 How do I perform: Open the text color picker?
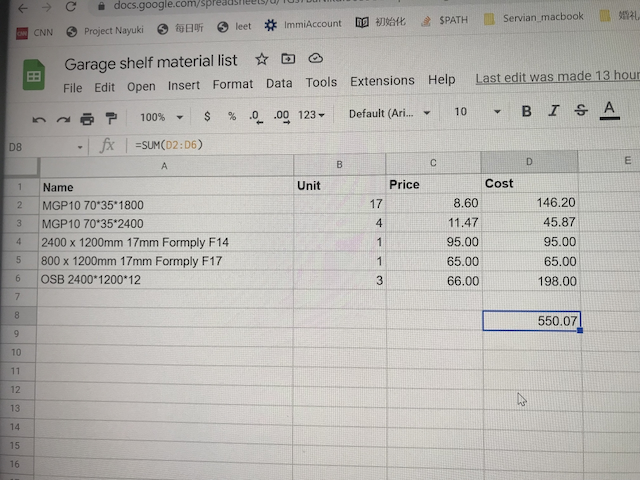click(x=608, y=110)
